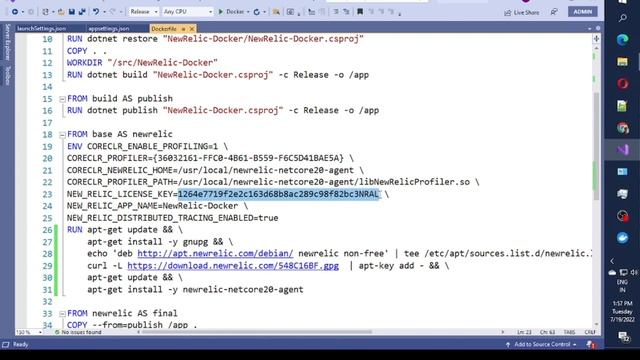Click the Bookmark toolbar icon
This screenshot has height=360, width=640.
coord(360,12)
